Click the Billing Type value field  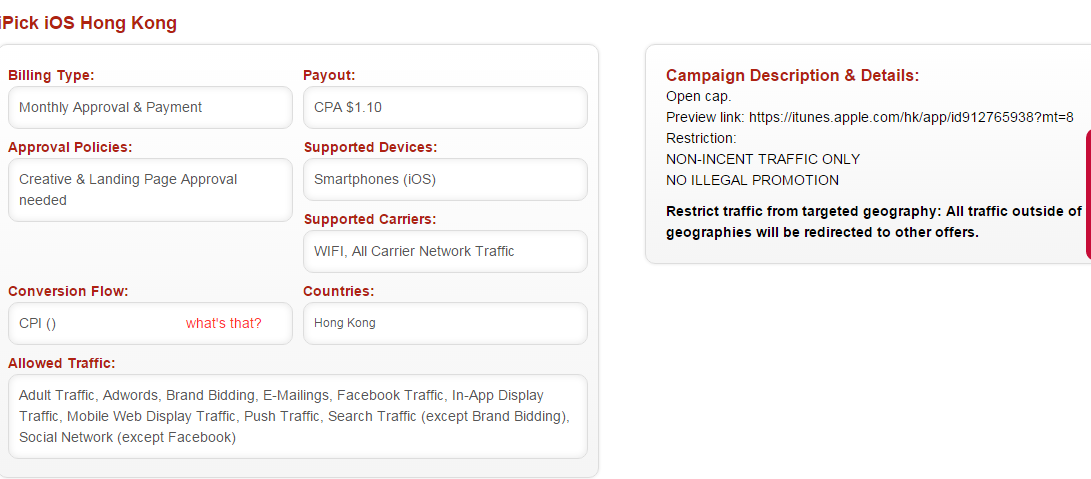pos(149,107)
